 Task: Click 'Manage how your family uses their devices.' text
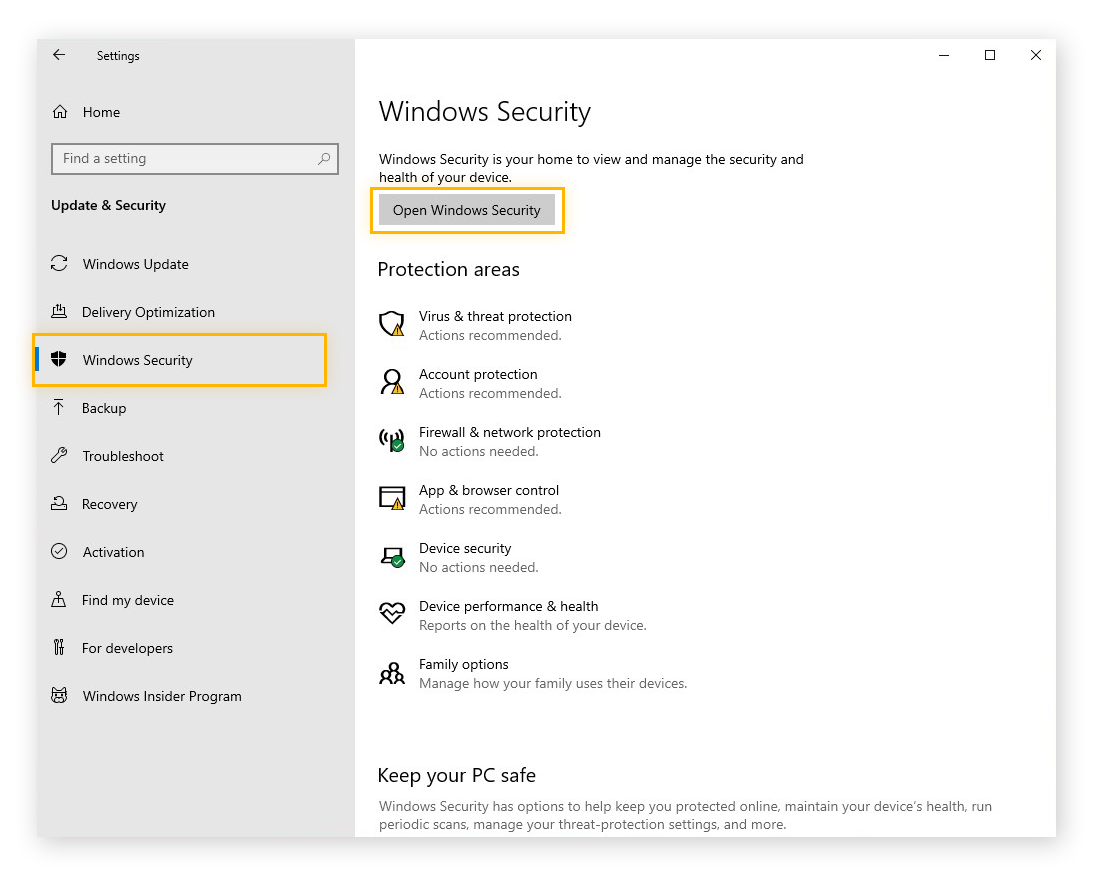[x=553, y=683]
